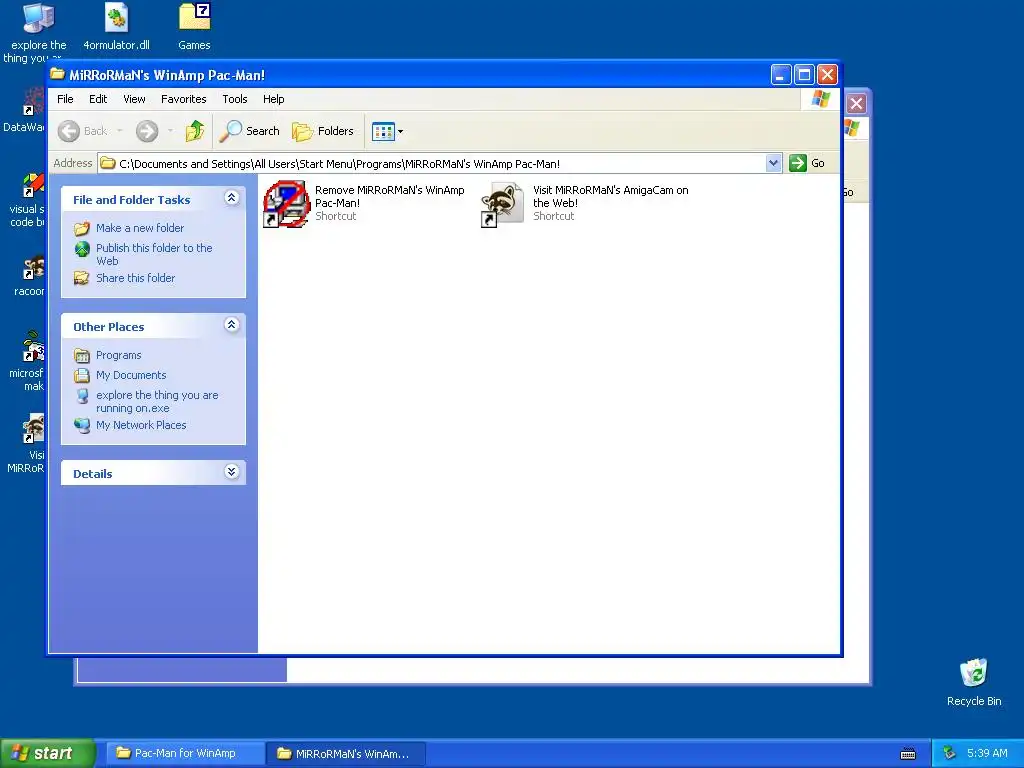The image size is (1024, 768).
Task: Open the File menu
Action: point(65,99)
